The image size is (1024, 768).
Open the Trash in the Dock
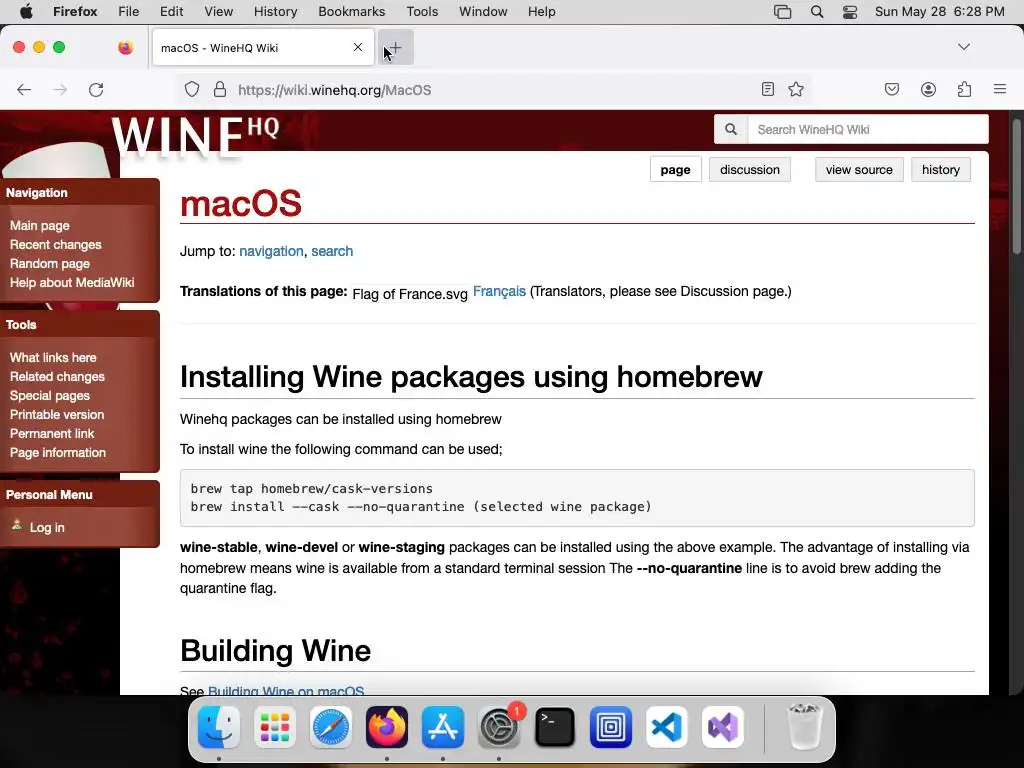click(805, 727)
